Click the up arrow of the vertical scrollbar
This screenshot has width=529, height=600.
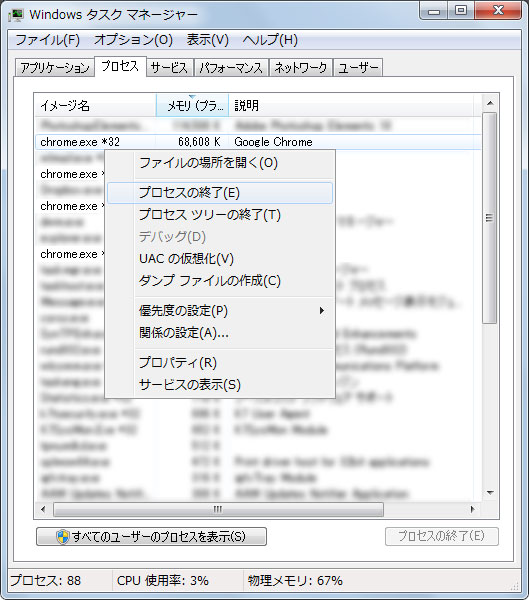point(490,103)
